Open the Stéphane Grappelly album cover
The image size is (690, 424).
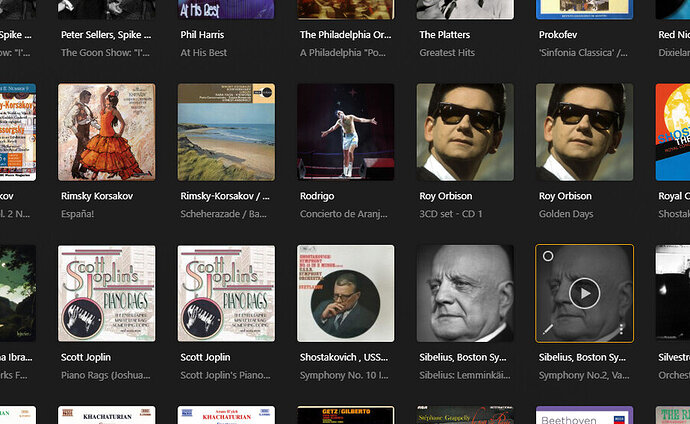[465, 415]
